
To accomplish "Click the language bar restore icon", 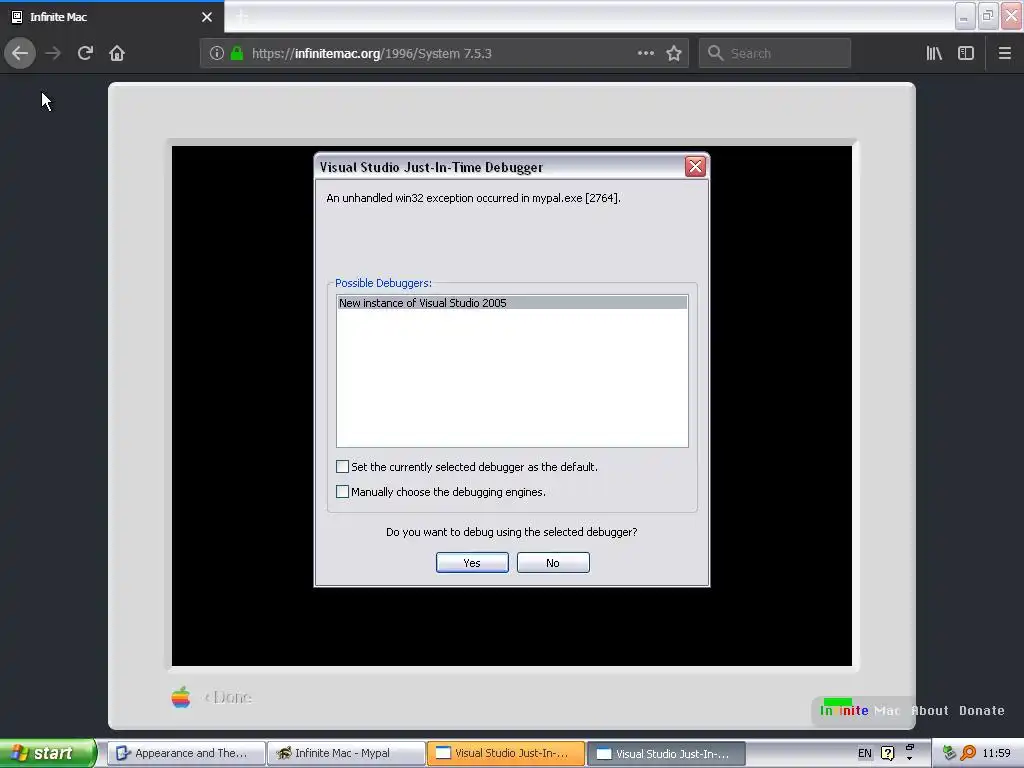I will [x=910, y=747].
